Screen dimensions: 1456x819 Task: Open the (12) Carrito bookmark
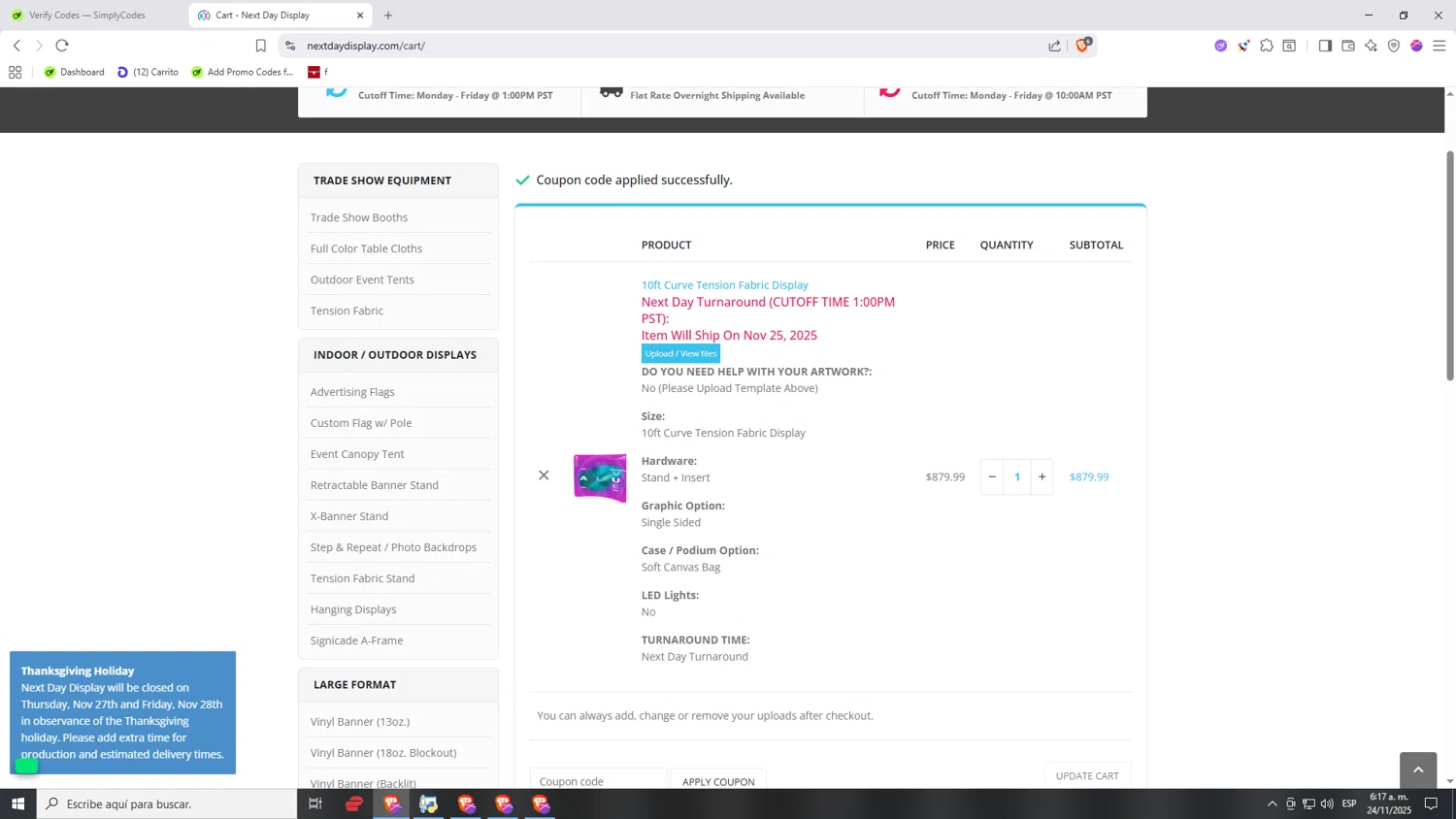[148, 72]
